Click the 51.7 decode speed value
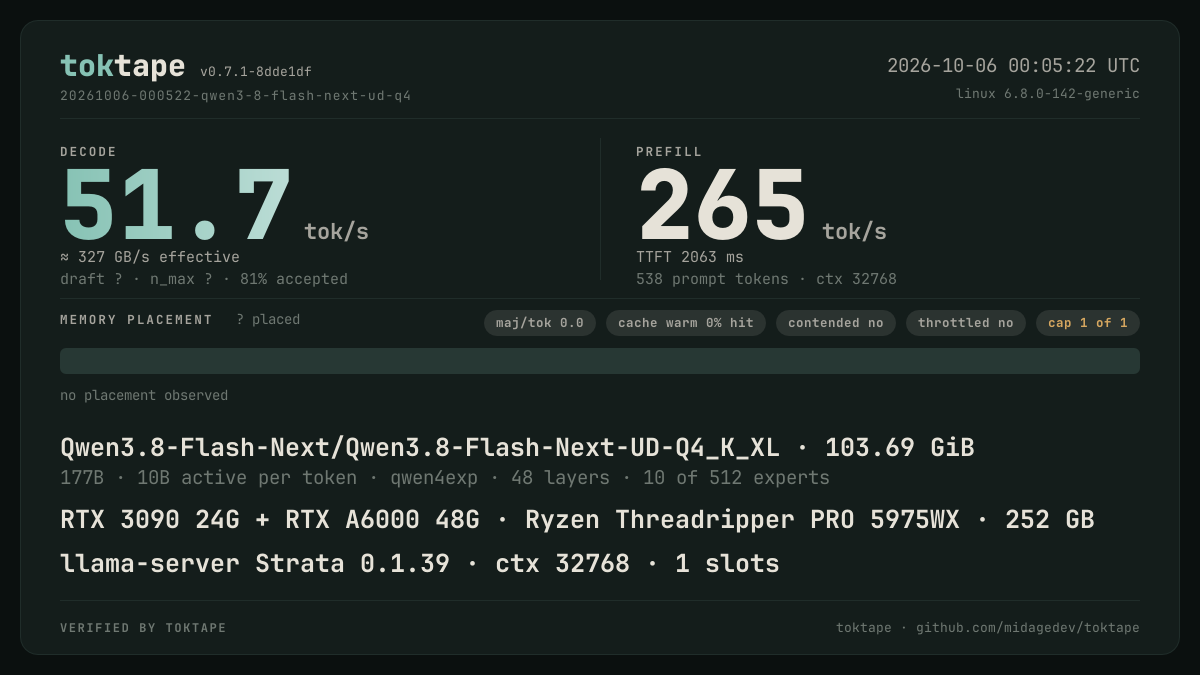The image size is (1200, 675). point(176,206)
